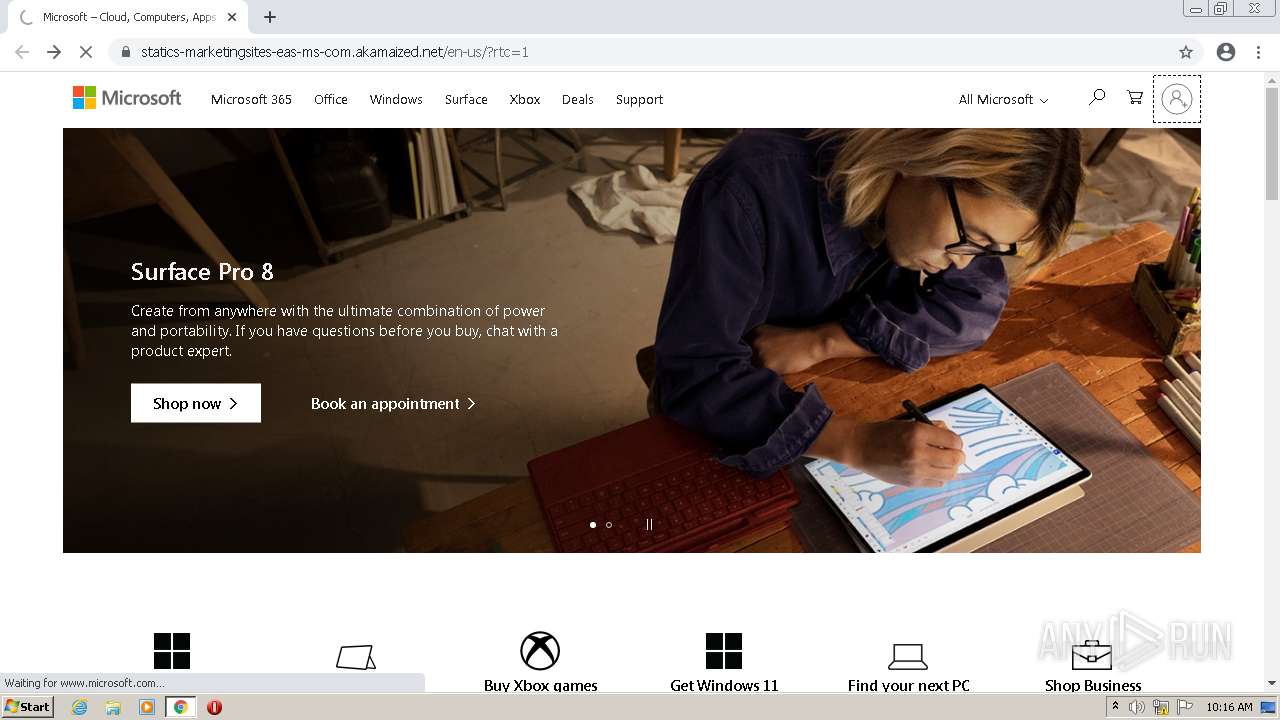The image size is (1280, 720).
Task: Click the briefcase icon for Shop Business
Action: point(1092,655)
